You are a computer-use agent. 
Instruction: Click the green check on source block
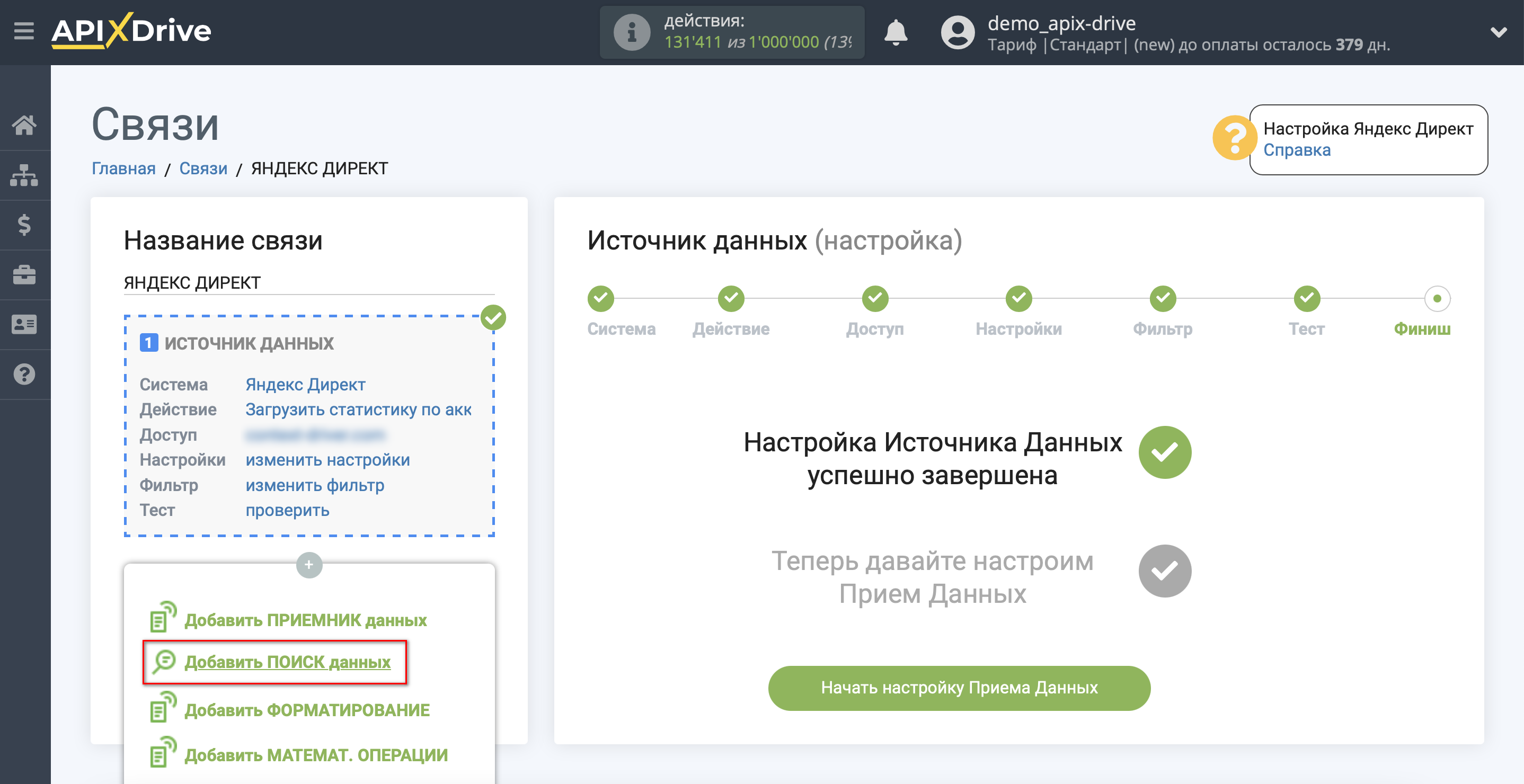(493, 317)
